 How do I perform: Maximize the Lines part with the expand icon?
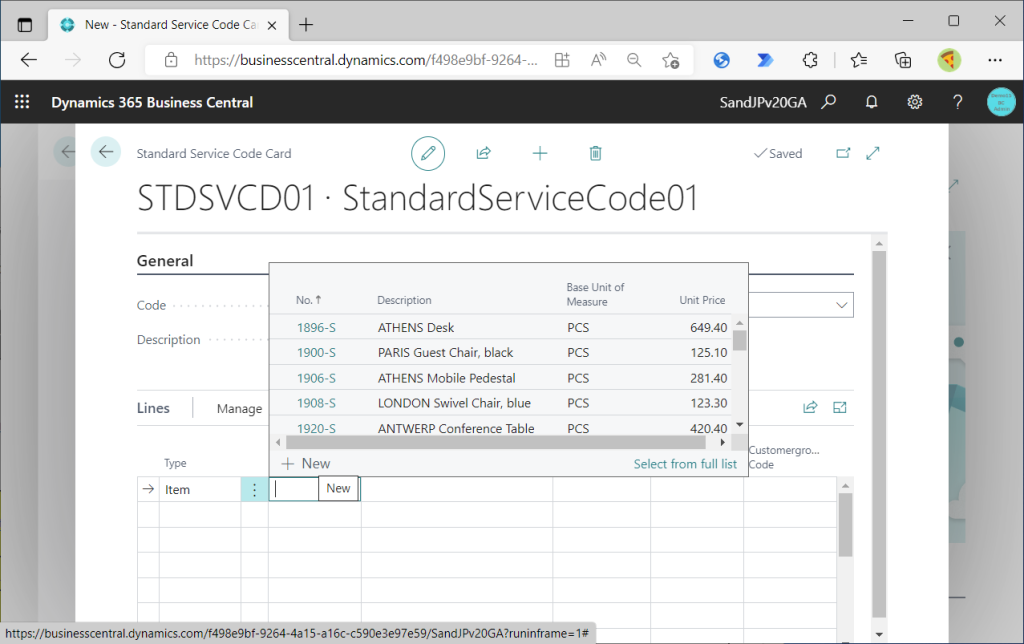pos(840,408)
